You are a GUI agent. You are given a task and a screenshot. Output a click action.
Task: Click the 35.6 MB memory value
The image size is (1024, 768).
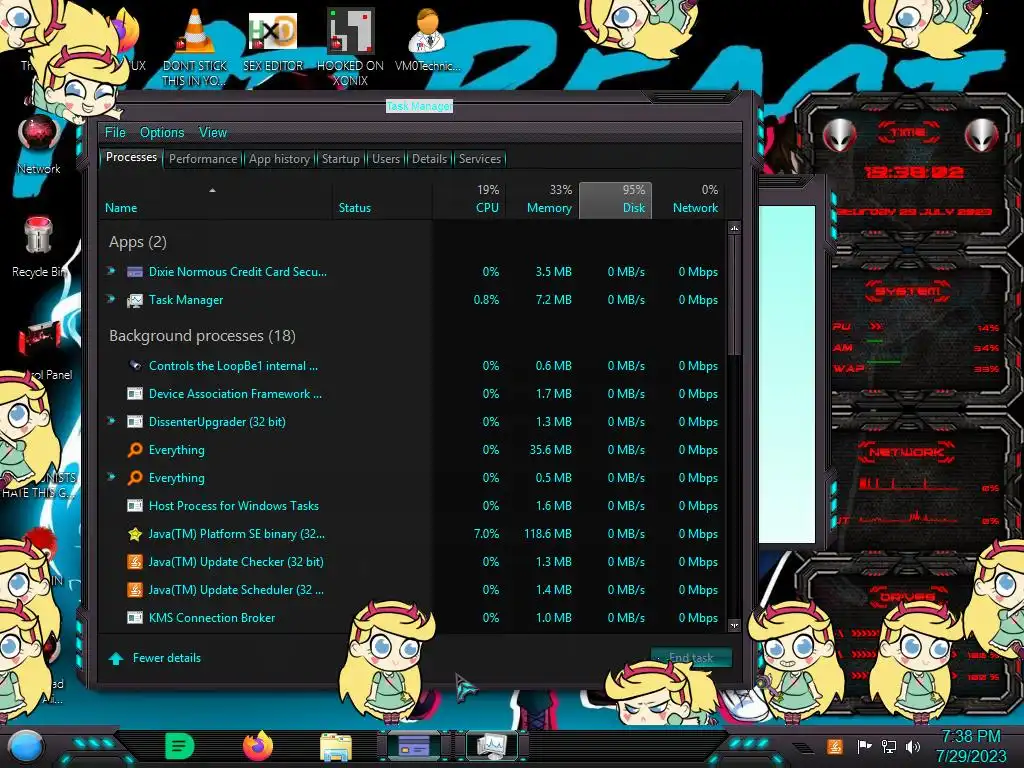click(x=551, y=450)
